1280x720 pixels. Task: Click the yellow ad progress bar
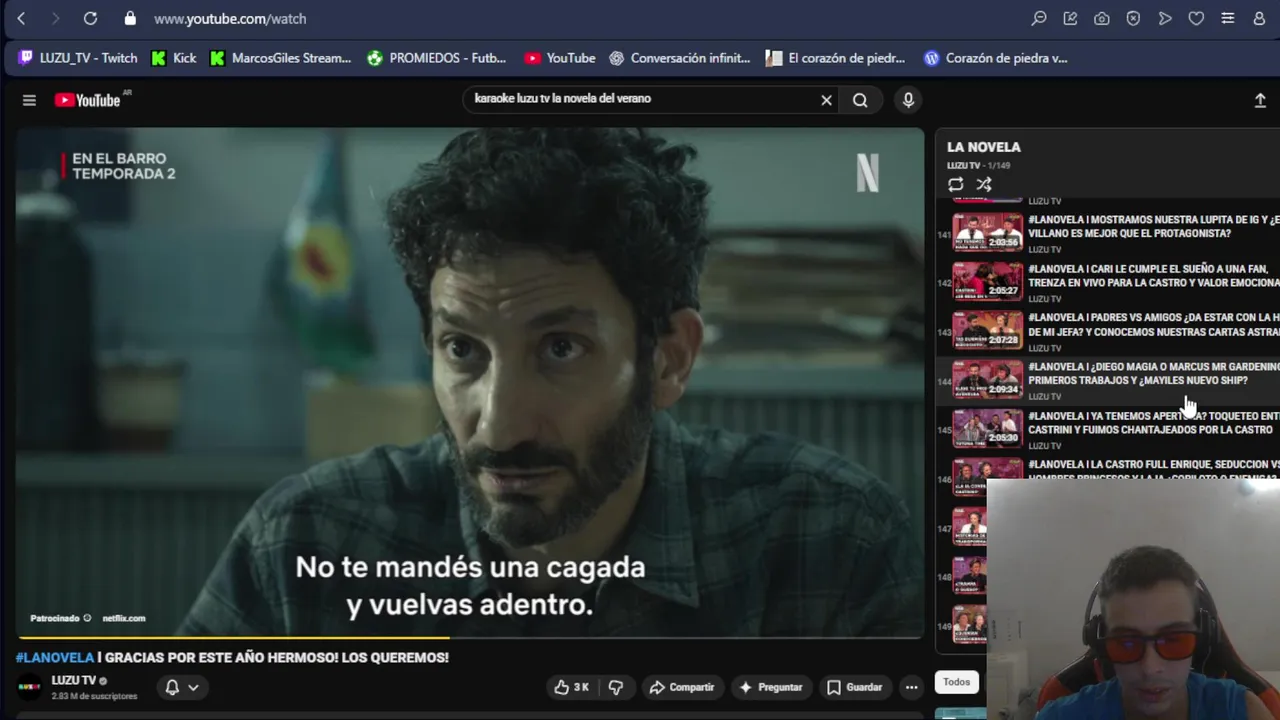[x=233, y=637]
